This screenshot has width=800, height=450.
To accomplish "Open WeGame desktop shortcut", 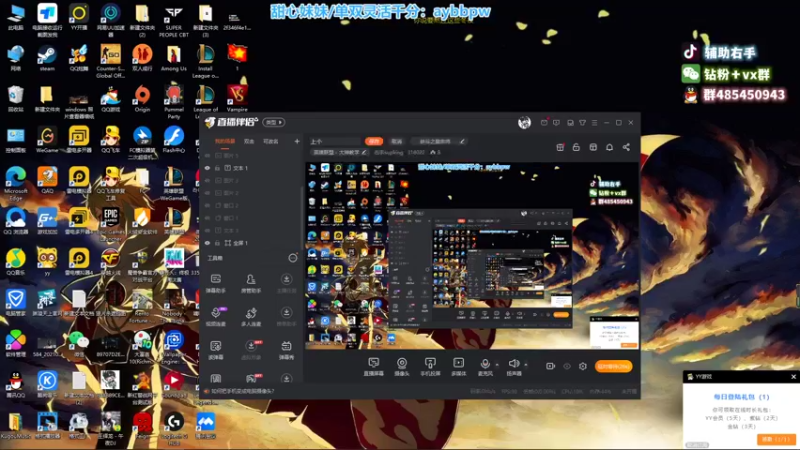I will coord(47,140).
